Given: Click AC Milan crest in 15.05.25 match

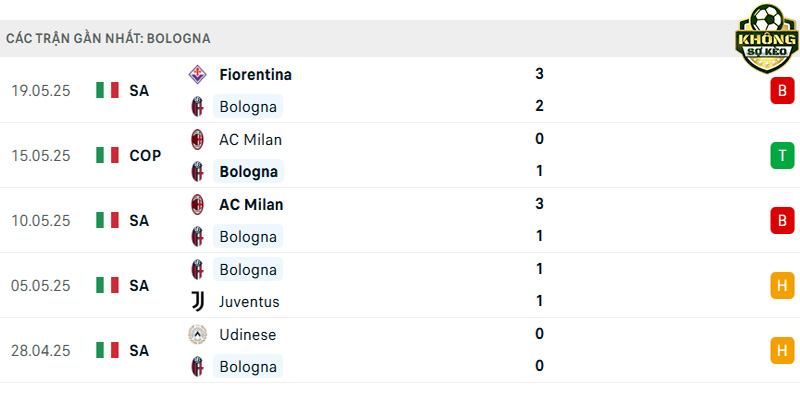Looking at the screenshot, I should [197, 139].
